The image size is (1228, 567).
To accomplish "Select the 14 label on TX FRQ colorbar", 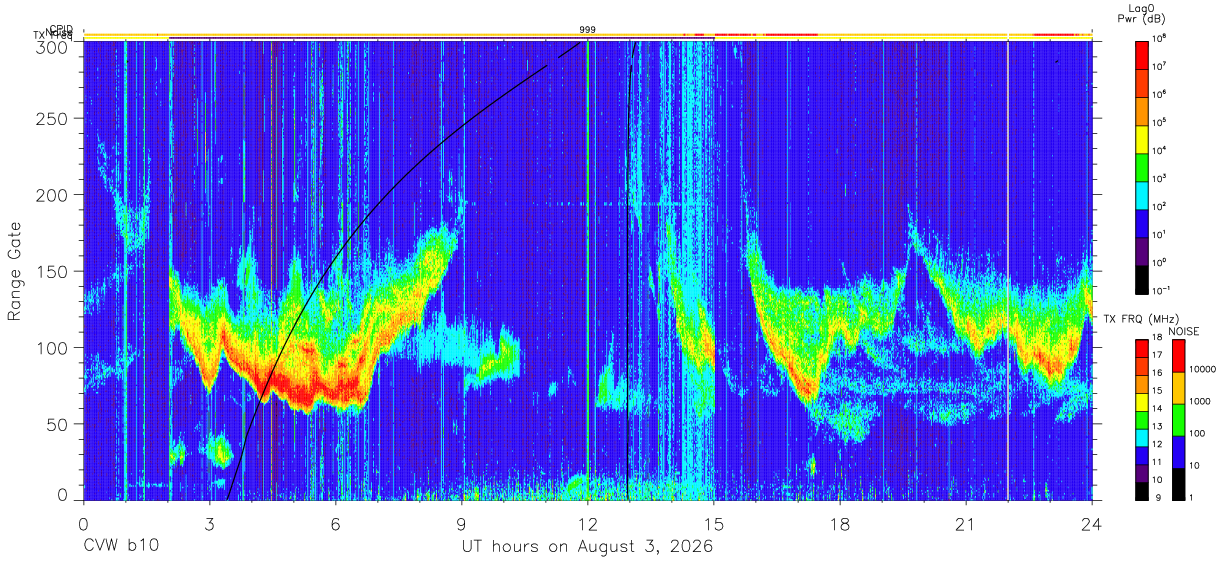I will coord(1158,409).
